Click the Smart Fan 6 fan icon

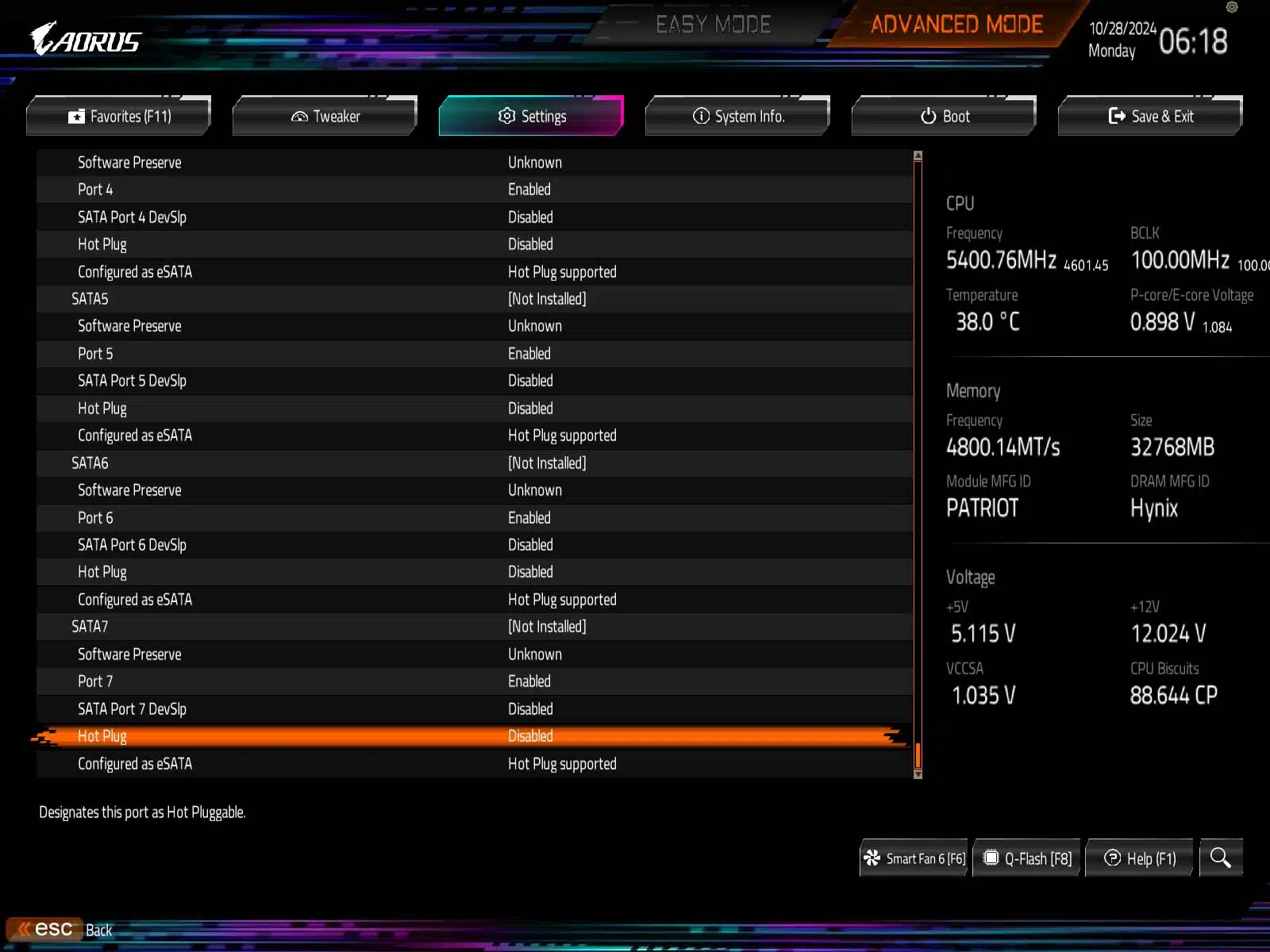click(x=872, y=858)
